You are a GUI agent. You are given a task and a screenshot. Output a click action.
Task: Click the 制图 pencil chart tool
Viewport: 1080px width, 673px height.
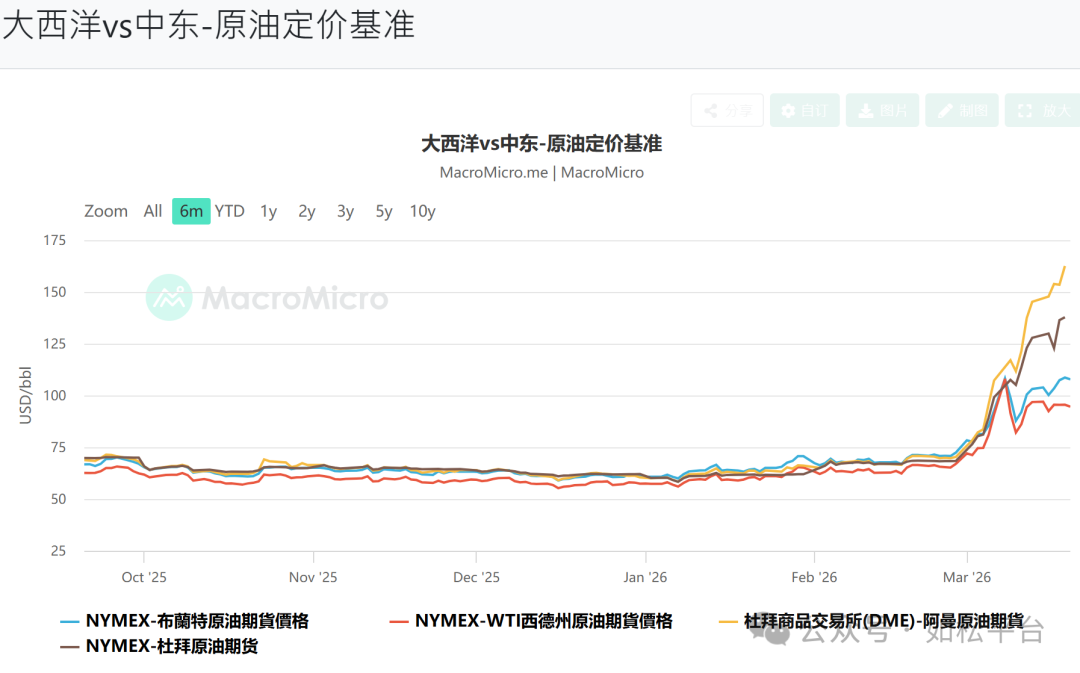coord(961,110)
